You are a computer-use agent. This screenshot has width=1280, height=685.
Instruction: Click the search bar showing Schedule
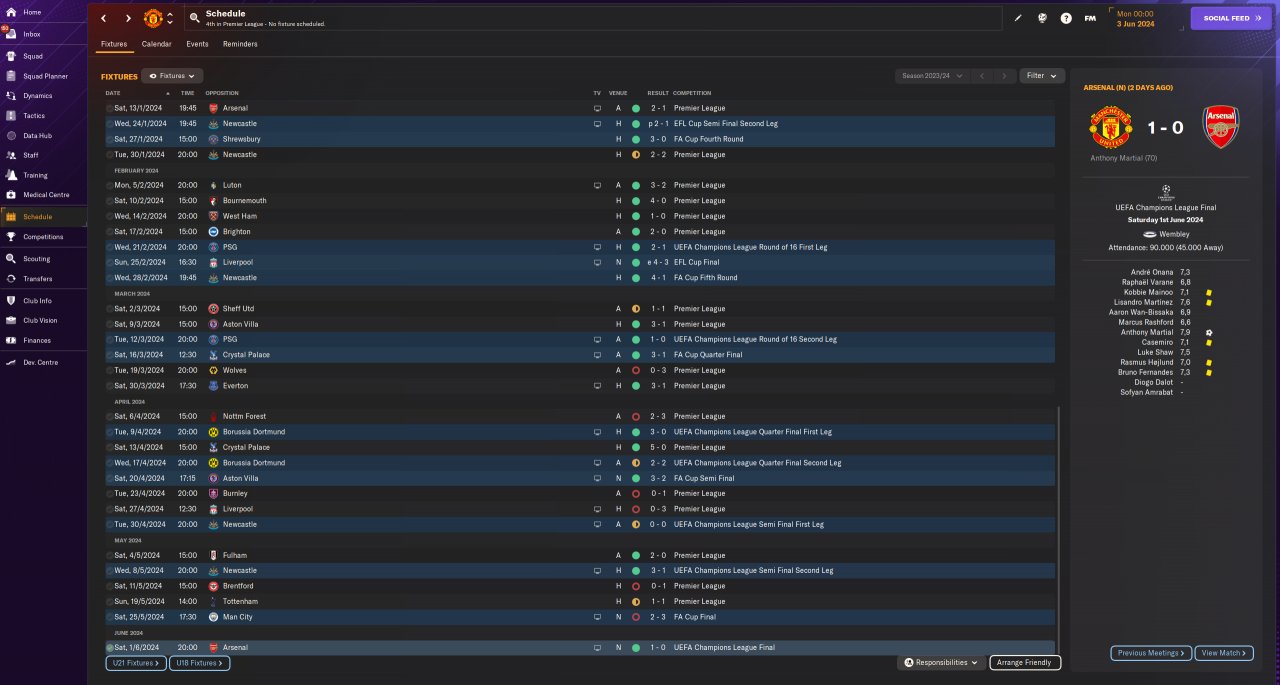click(x=593, y=18)
